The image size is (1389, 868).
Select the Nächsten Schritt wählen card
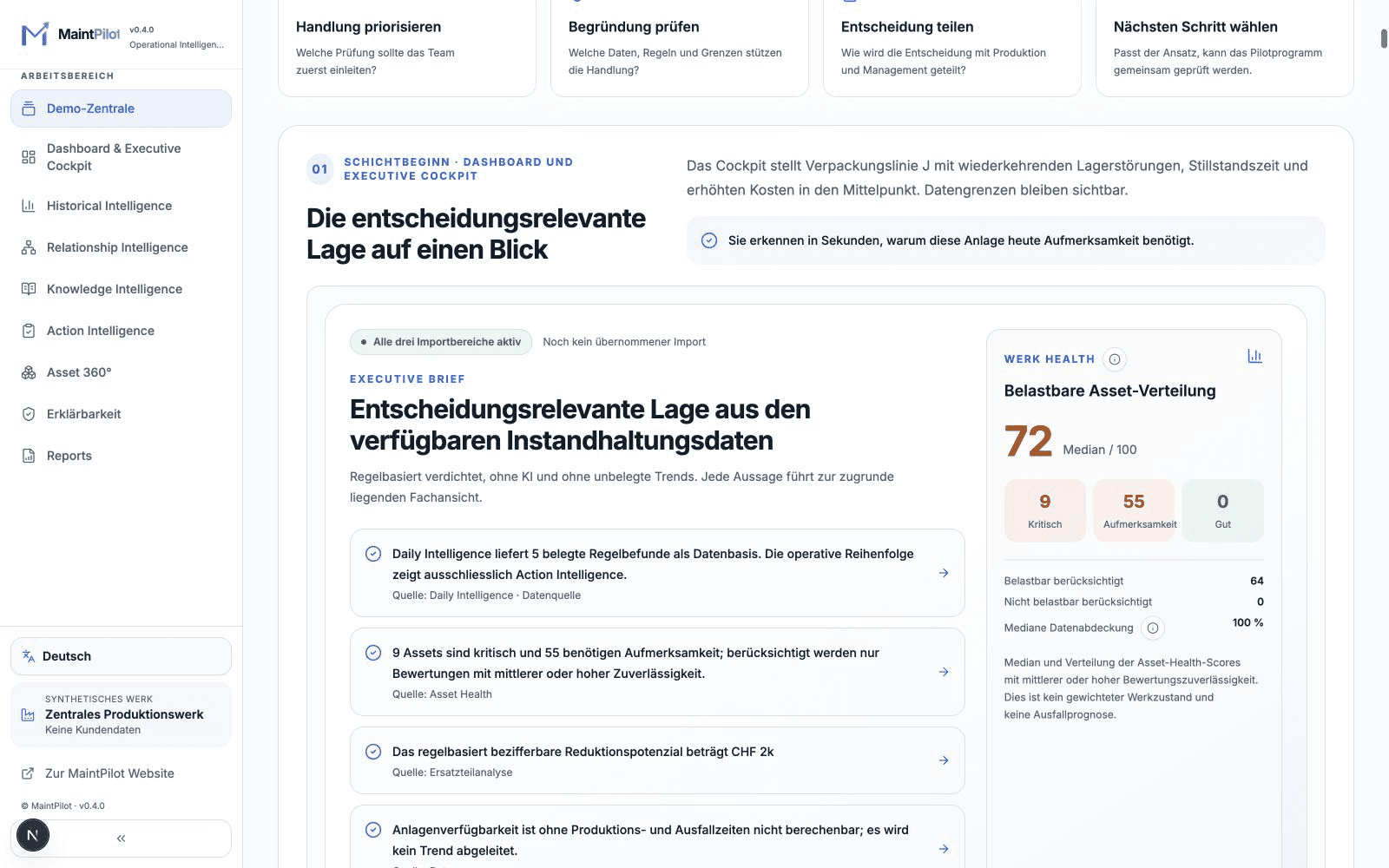pos(1225,48)
